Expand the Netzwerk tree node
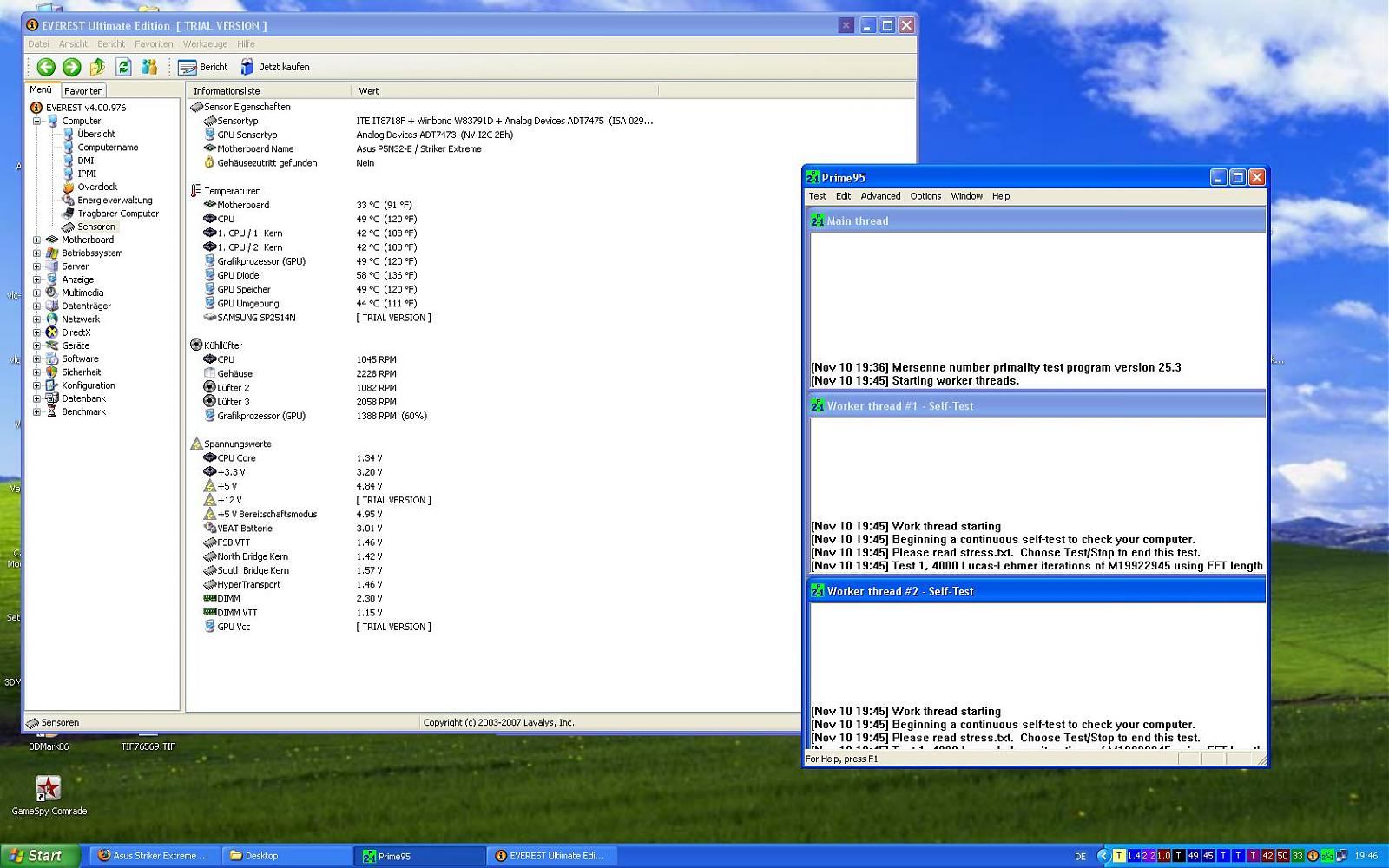The width and height of the screenshot is (1389, 868). [x=36, y=319]
